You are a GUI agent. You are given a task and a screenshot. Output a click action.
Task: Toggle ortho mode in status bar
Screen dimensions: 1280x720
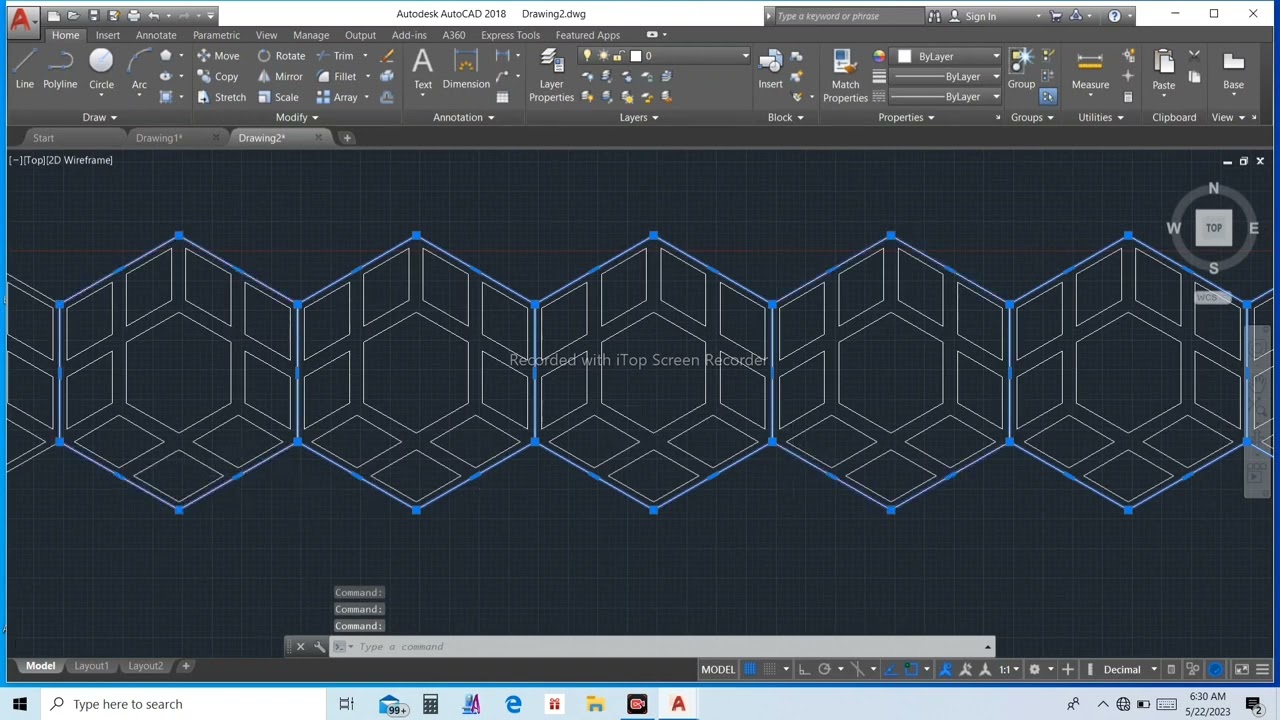pos(804,669)
